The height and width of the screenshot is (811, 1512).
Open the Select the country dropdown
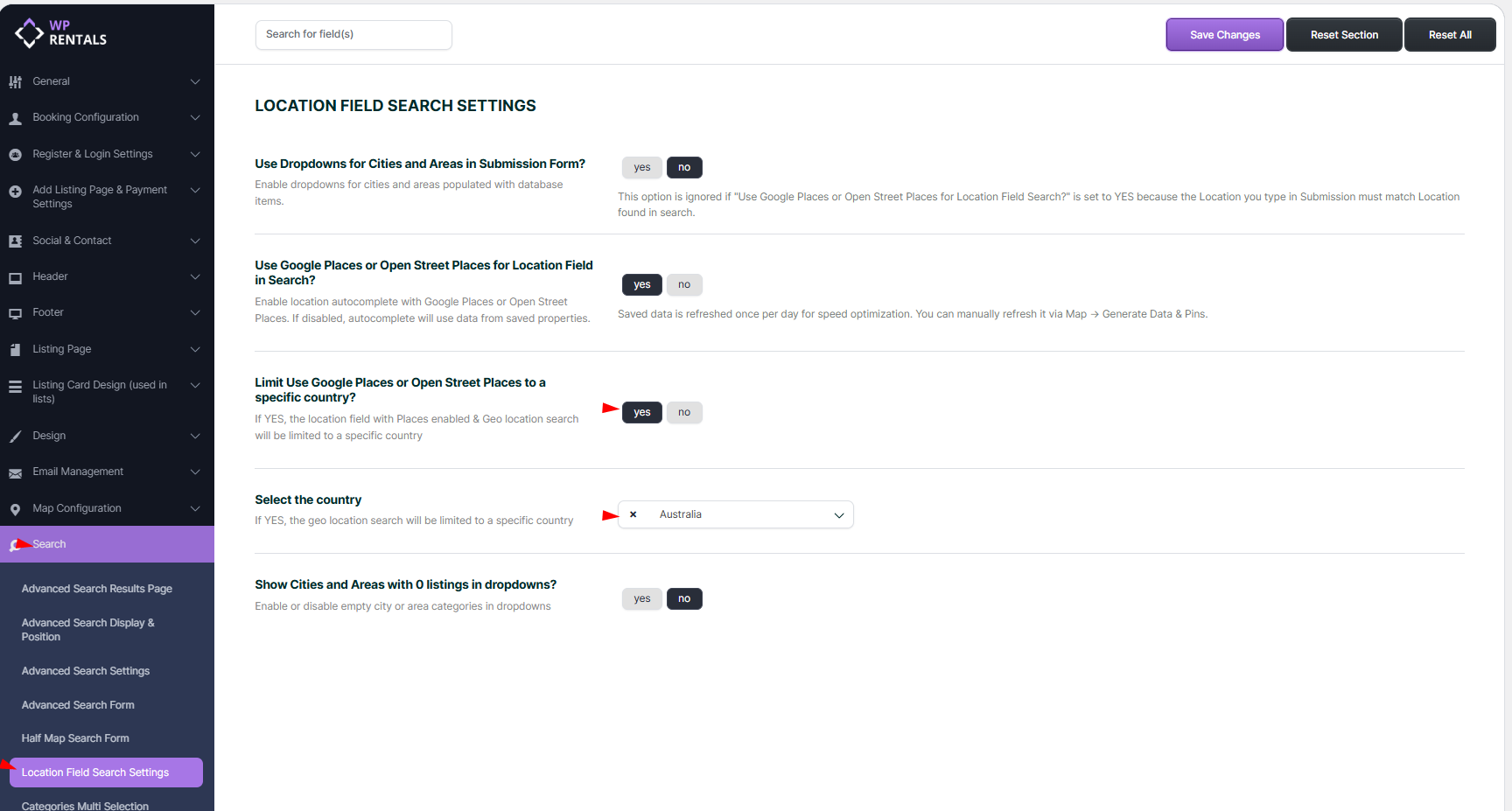pyautogui.click(x=838, y=515)
